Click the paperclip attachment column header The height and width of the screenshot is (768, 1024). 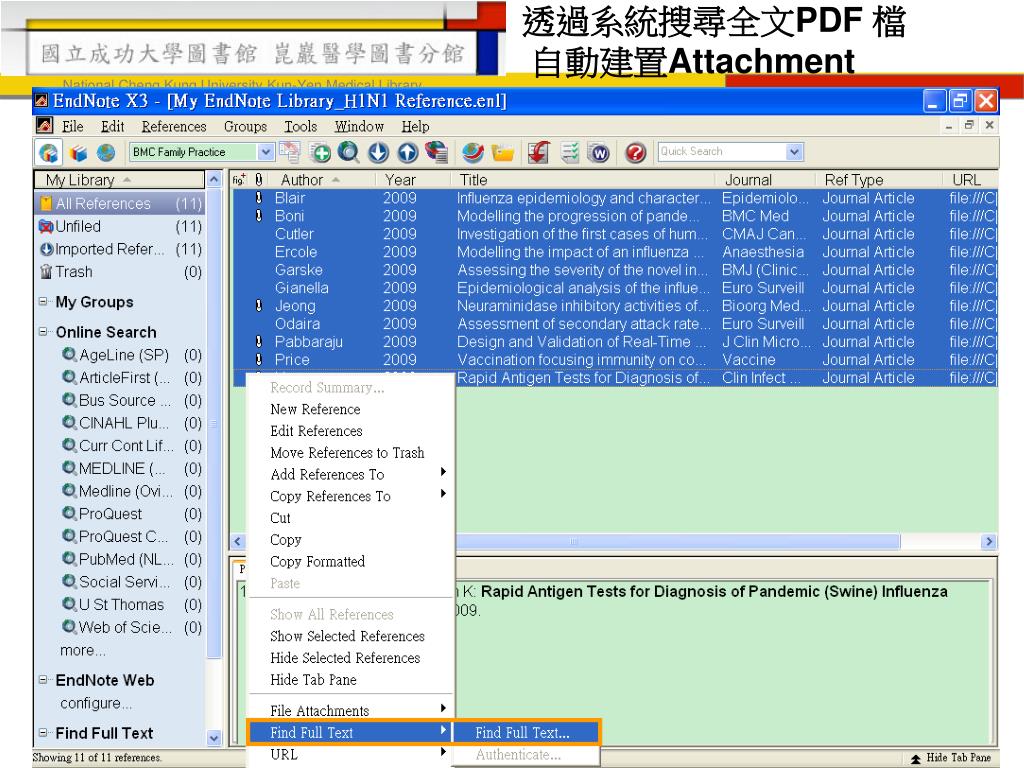[259, 180]
